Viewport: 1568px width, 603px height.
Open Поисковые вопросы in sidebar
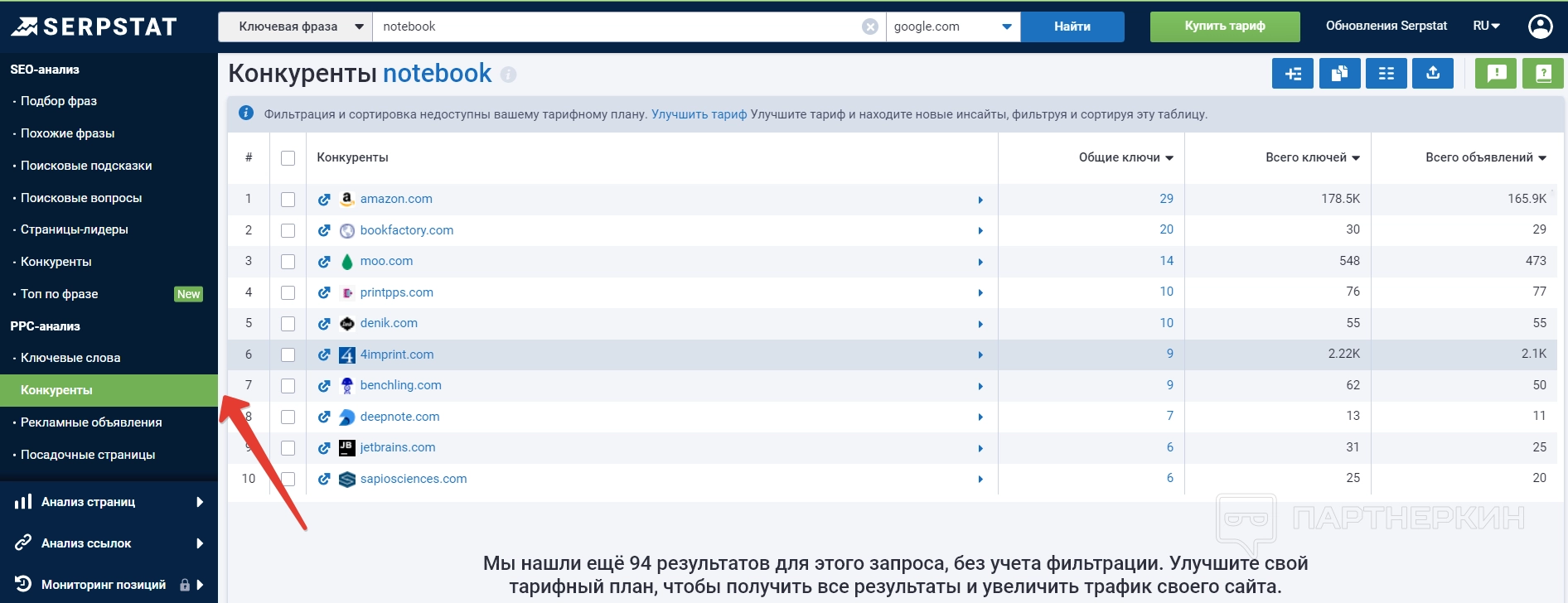(x=81, y=198)
